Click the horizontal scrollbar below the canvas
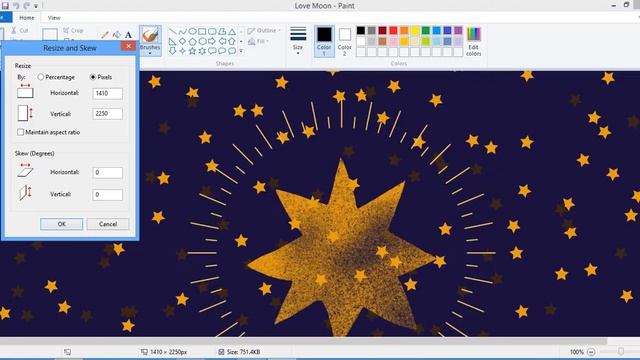Image resolution: width=640 pixels, height=360 pixels. (x=304, y=341)
